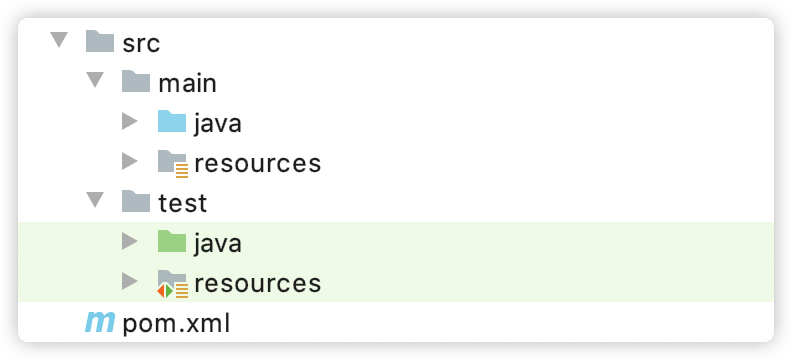Click the main directory folder icon

pos(136,81)
